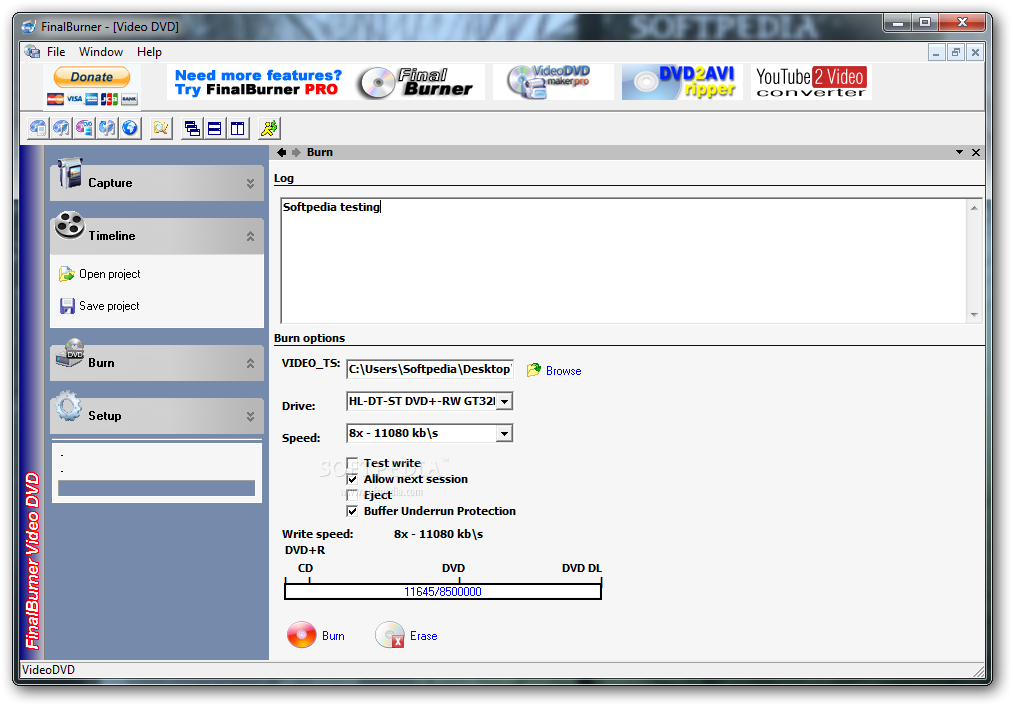Open the Help menu

[149, 52]
